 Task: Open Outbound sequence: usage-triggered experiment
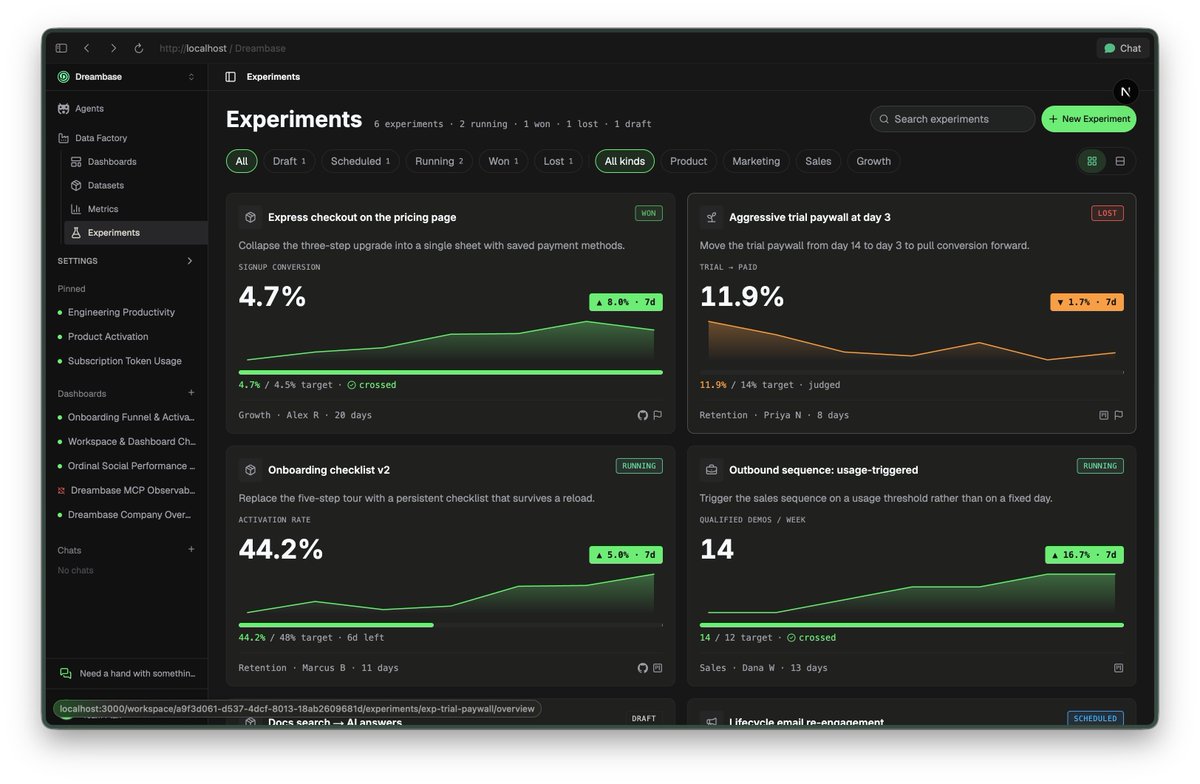pos(824,470)
